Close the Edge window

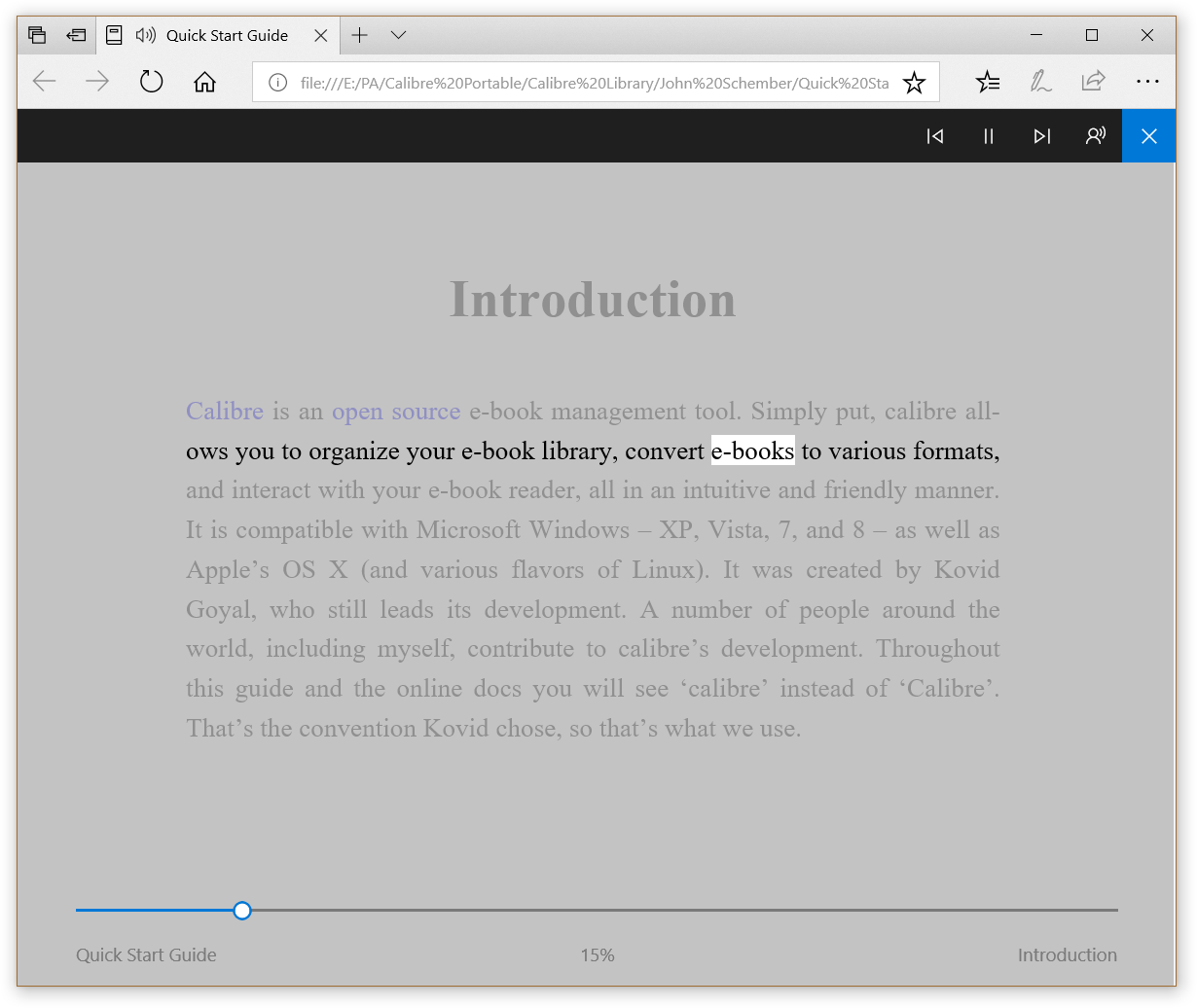click(x=1147, y=35)
